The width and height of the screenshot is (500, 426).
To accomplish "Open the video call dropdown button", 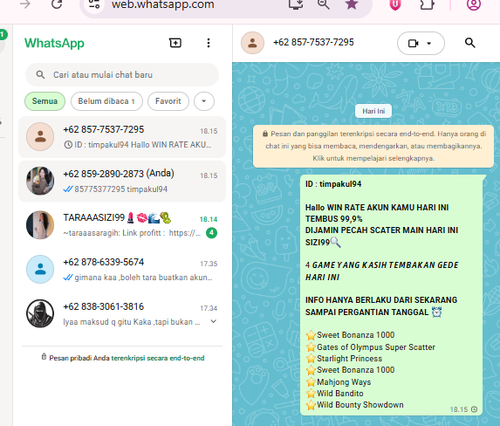I will coord(421,43).
